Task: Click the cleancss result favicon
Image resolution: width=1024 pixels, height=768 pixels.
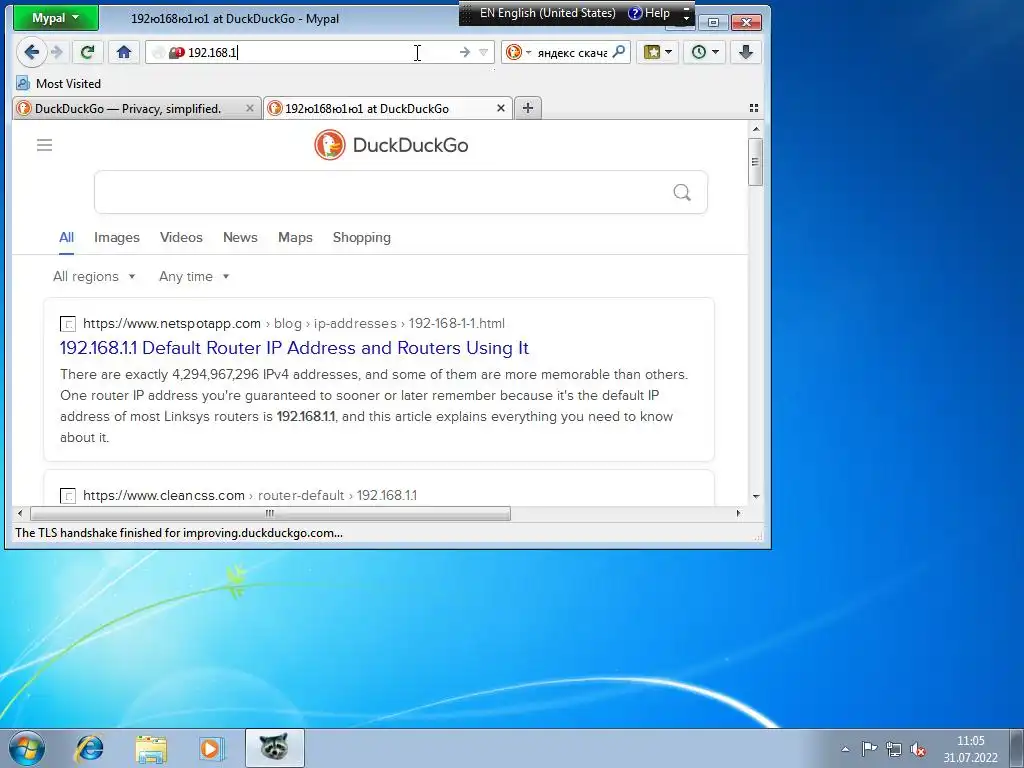Action: point(68,496)
